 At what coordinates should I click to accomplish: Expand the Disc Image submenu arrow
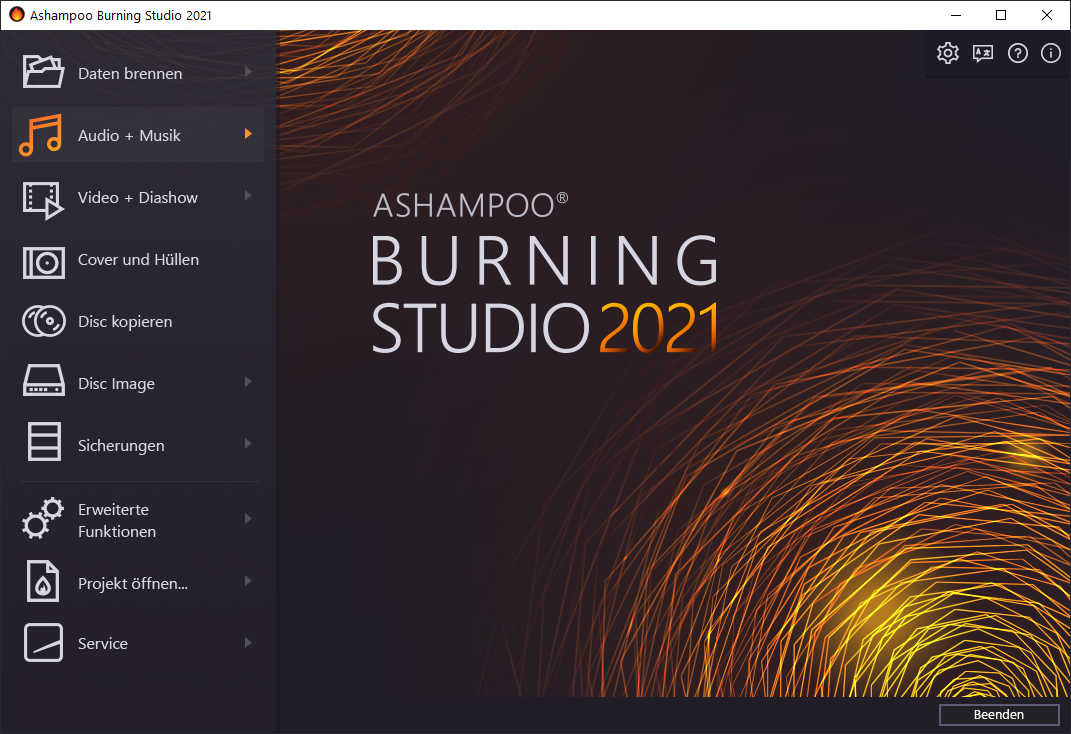249,382
